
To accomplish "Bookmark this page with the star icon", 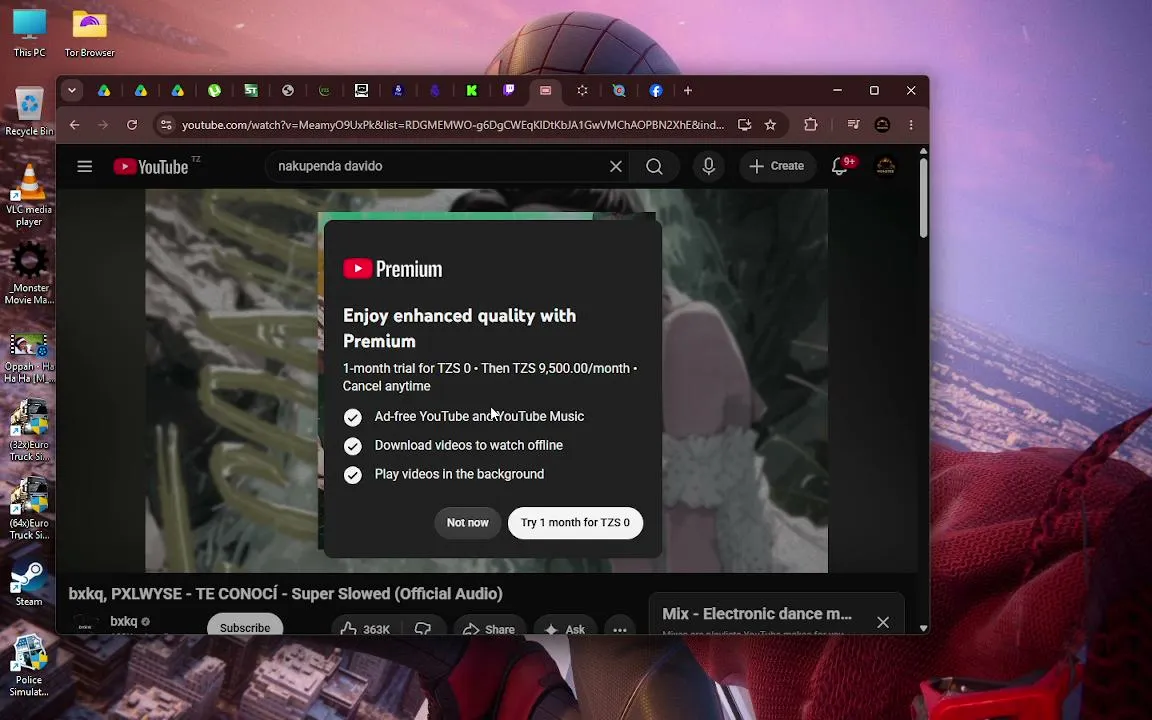I will pos(770,125).
